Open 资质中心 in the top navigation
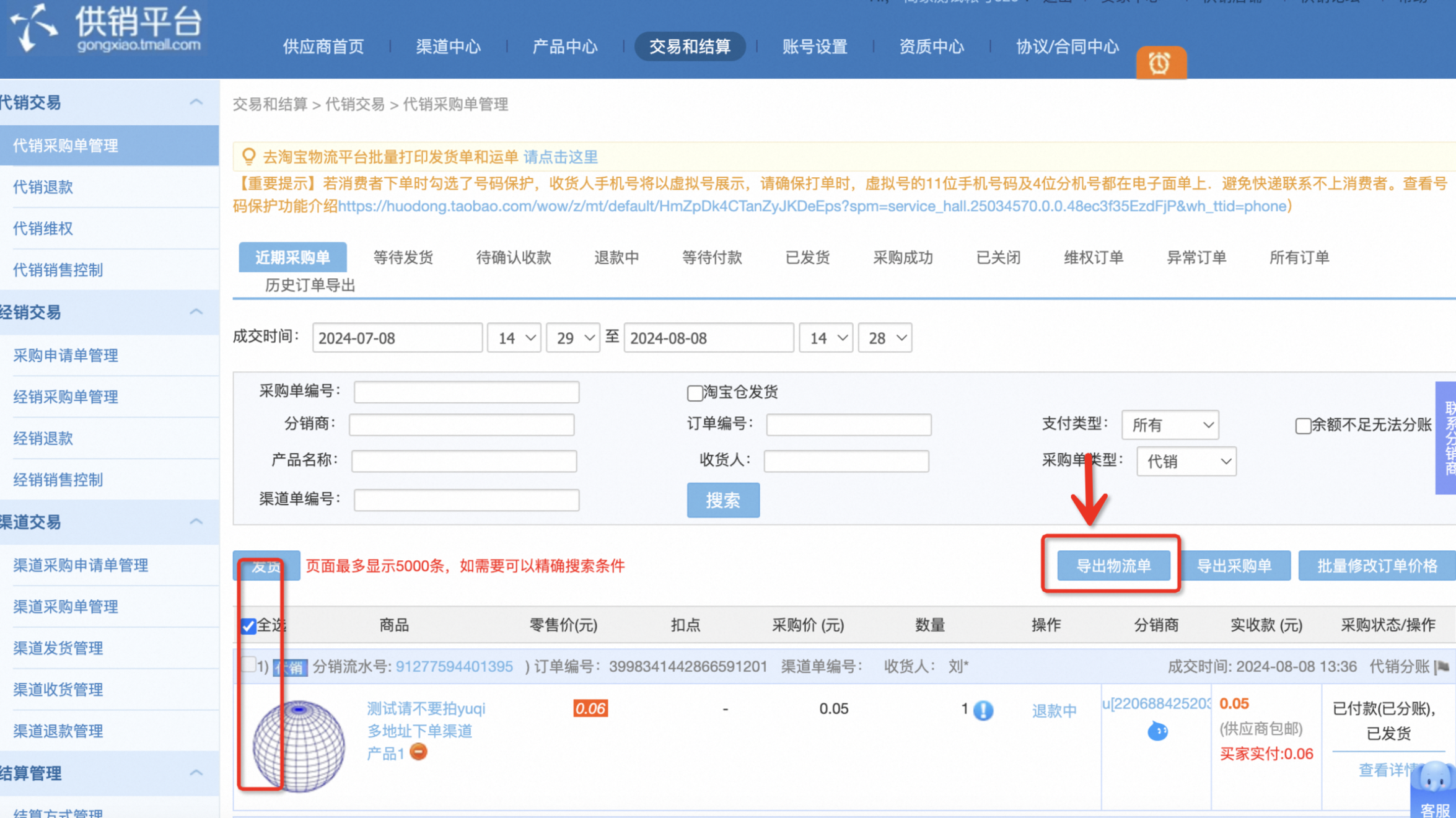Image resolution: width=1456 pixels, height=818 pixels. [932, 46]
